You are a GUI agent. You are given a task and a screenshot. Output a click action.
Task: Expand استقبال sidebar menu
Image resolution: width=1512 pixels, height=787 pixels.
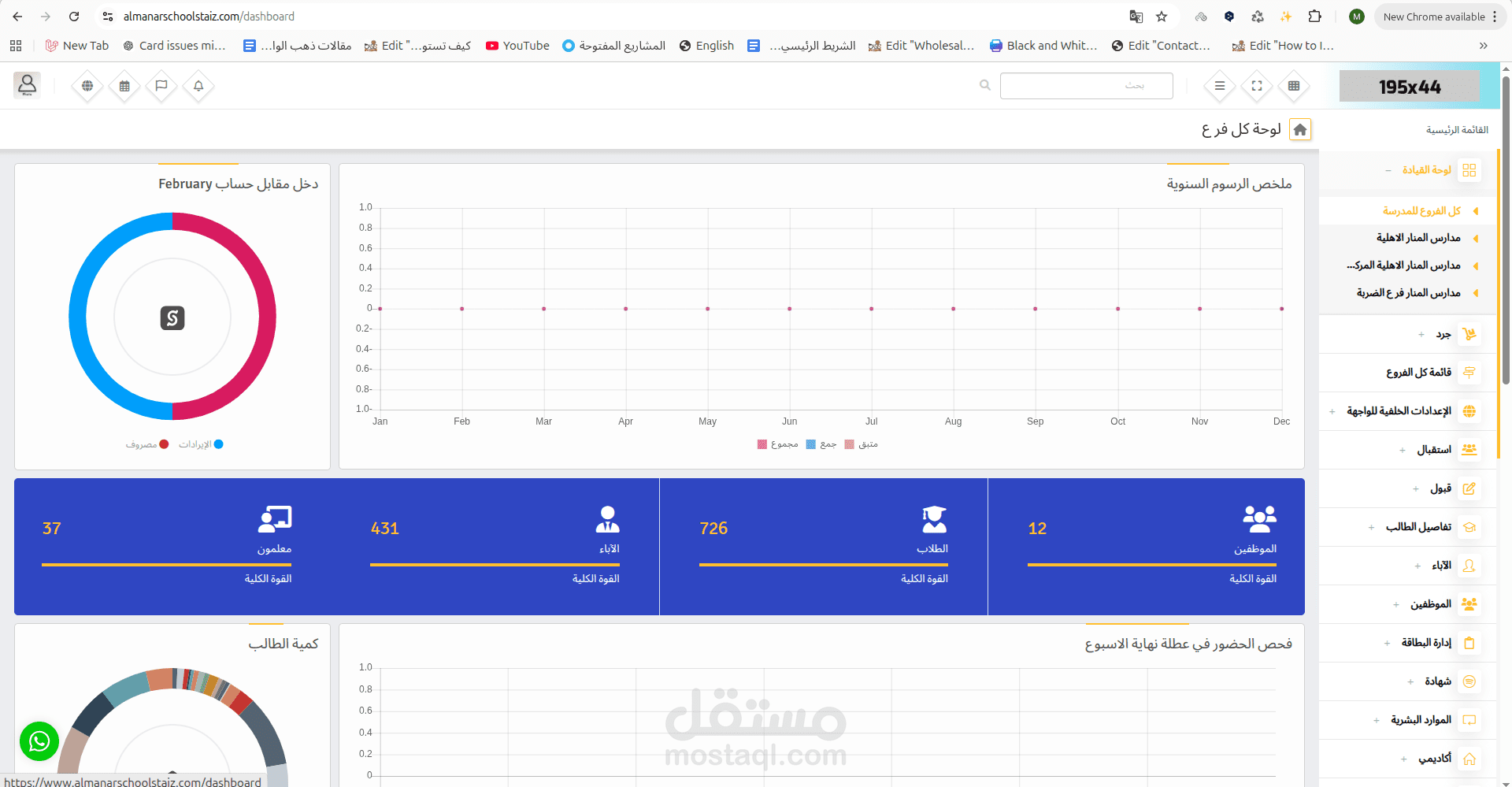[x=1403, y=450]
